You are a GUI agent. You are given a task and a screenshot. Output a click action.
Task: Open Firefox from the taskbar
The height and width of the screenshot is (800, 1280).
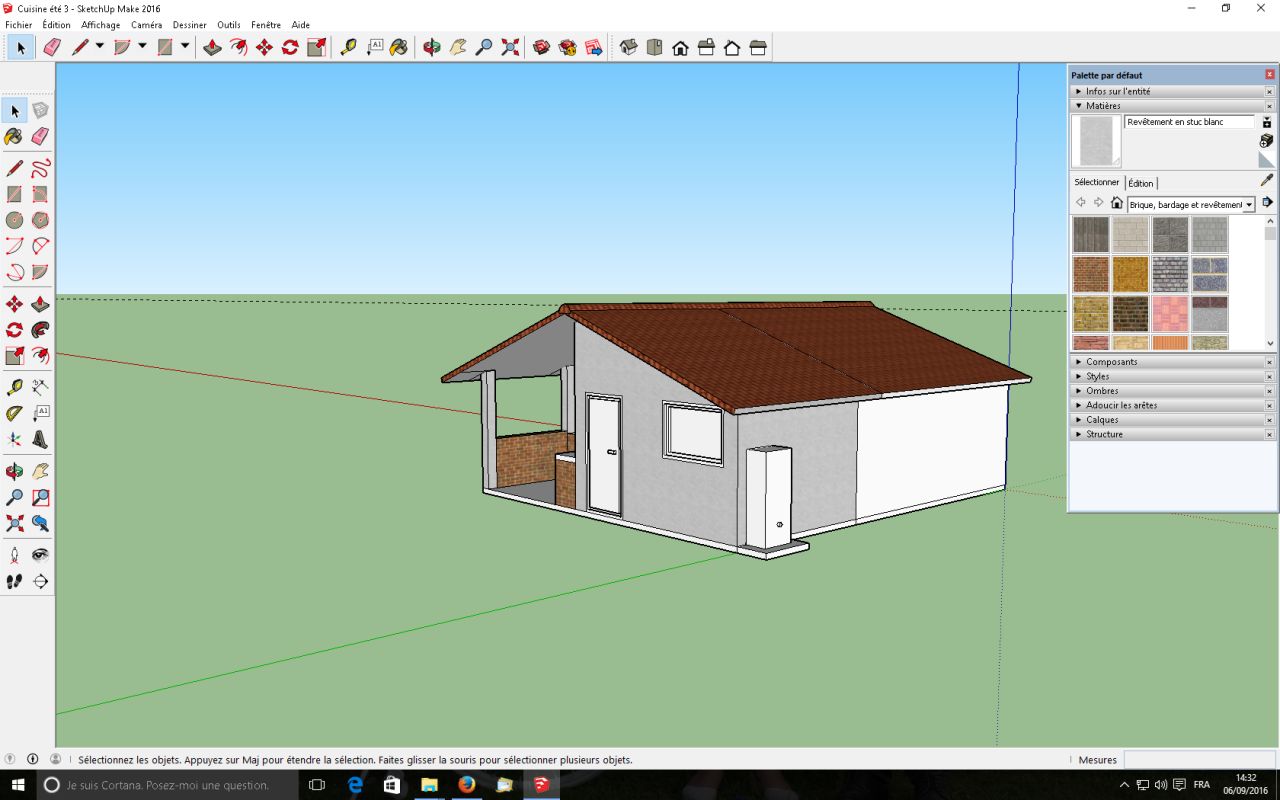click(x=466, y=785)
